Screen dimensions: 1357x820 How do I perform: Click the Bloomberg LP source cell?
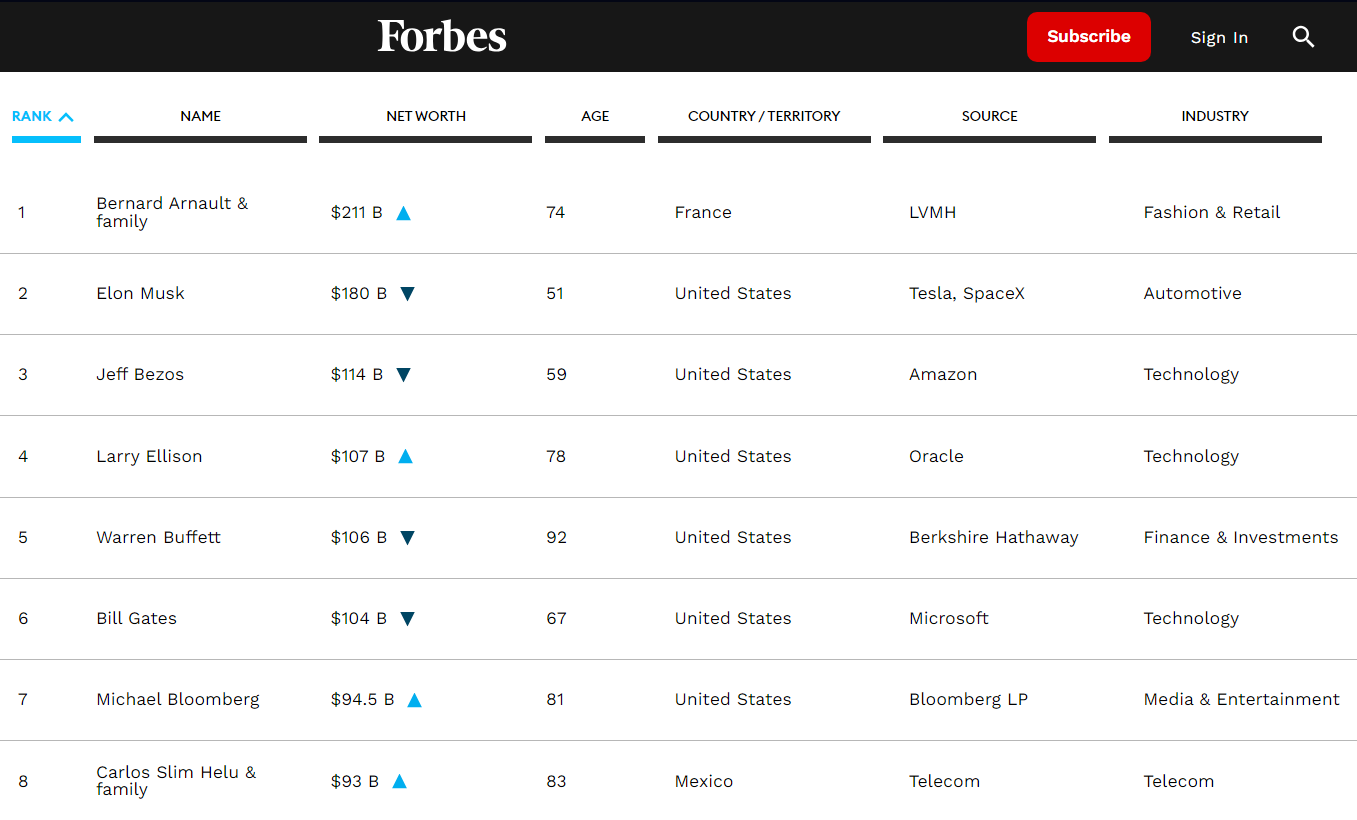[968, 699]
